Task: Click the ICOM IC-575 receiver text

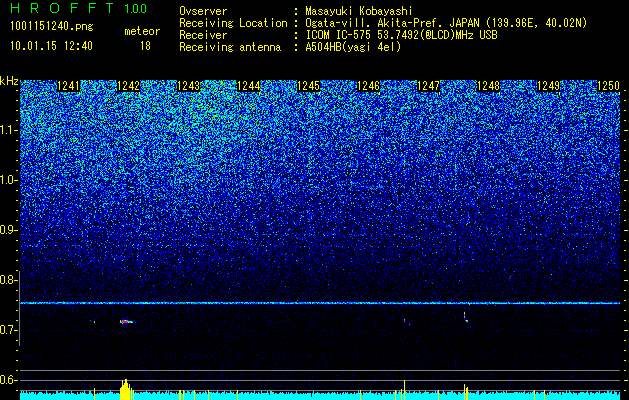Action: (401, 35)
